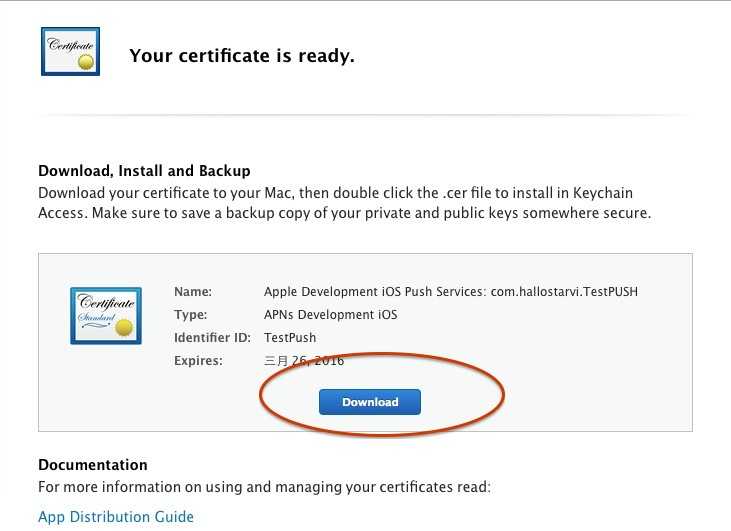Select the 'TestPush' identifier ID value
The height and width of the screenshot is (531, 731).
pos(290,338)
